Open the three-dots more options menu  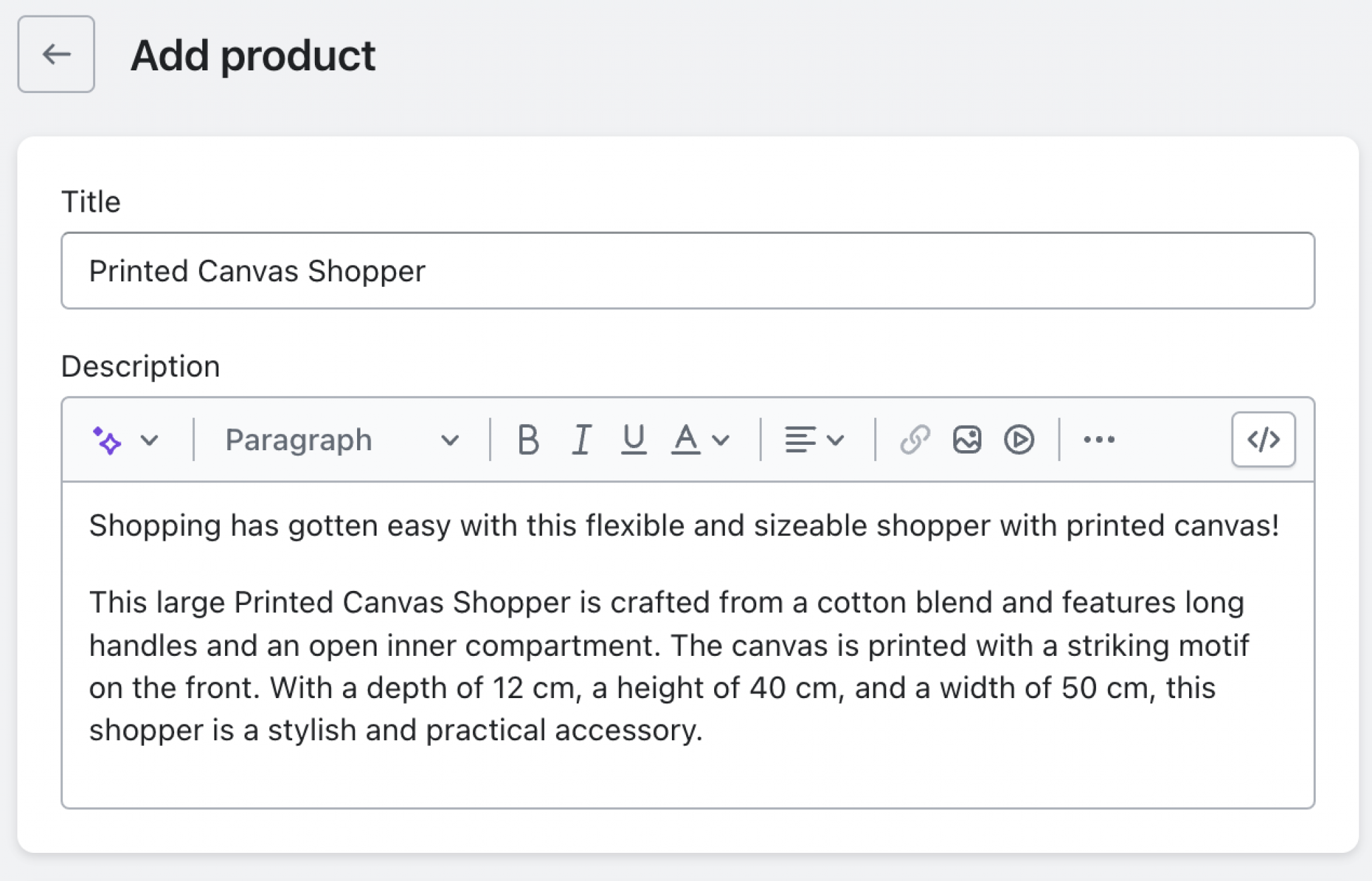(x=1099, y=440)
